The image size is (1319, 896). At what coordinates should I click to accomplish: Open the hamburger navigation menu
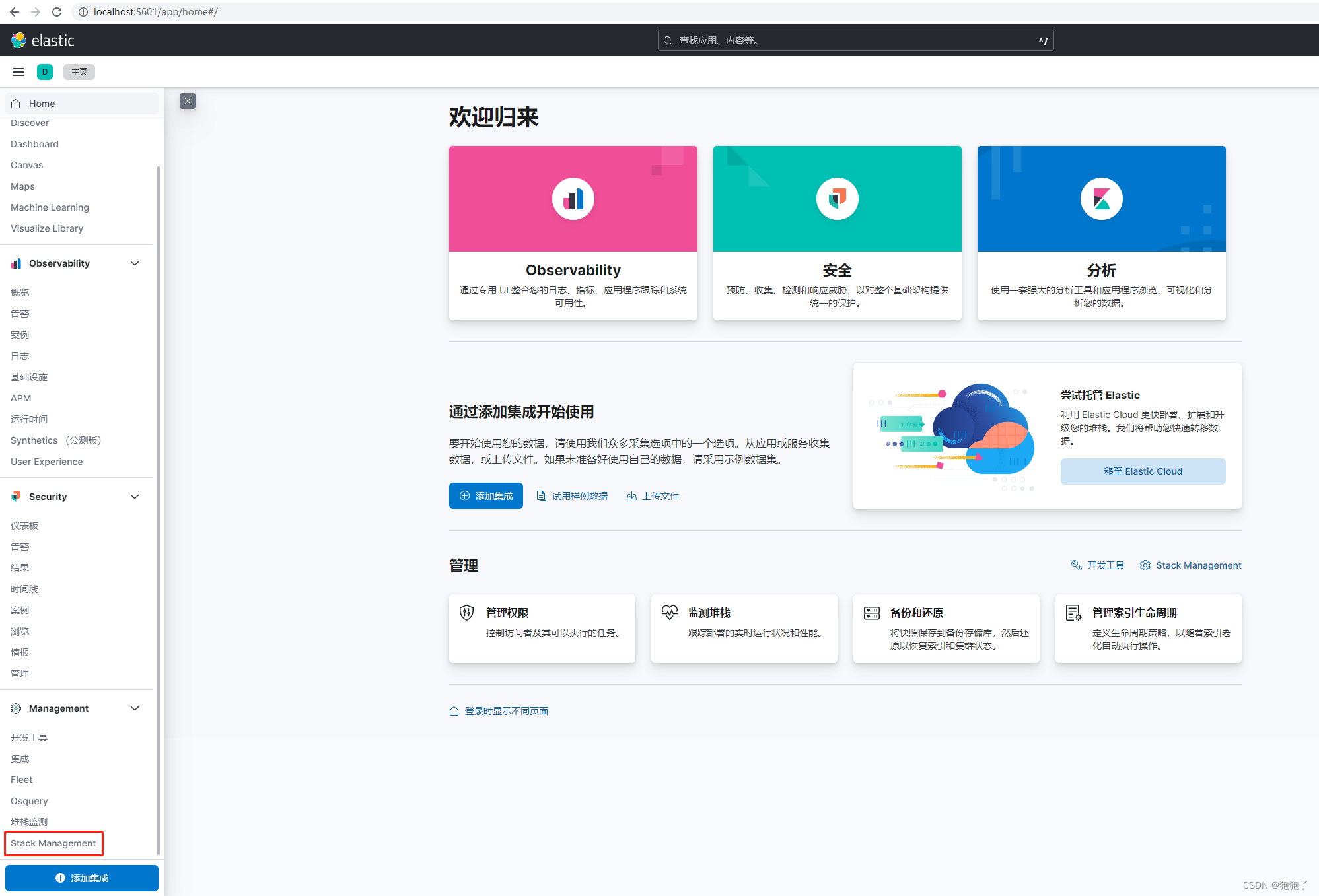18,71
